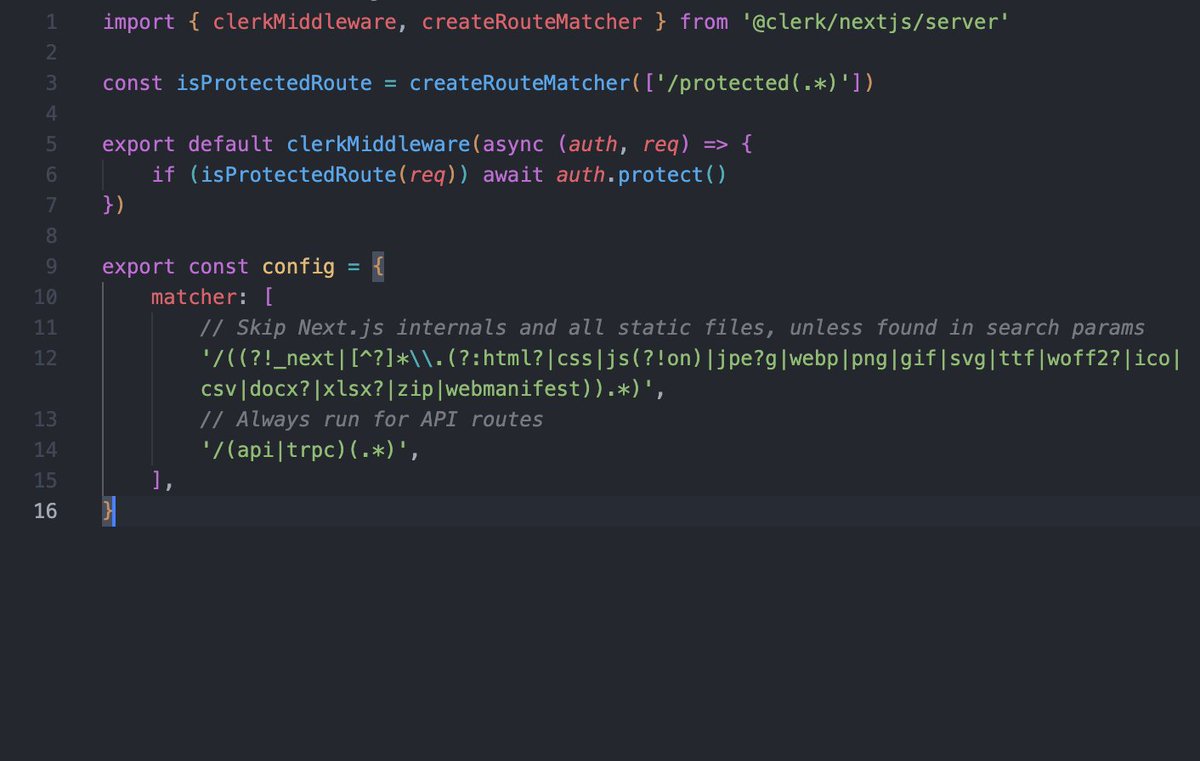This screenshot has height=761, width=1200.
Task: Click the 'config' variable name on line 9
Action: 298,267
